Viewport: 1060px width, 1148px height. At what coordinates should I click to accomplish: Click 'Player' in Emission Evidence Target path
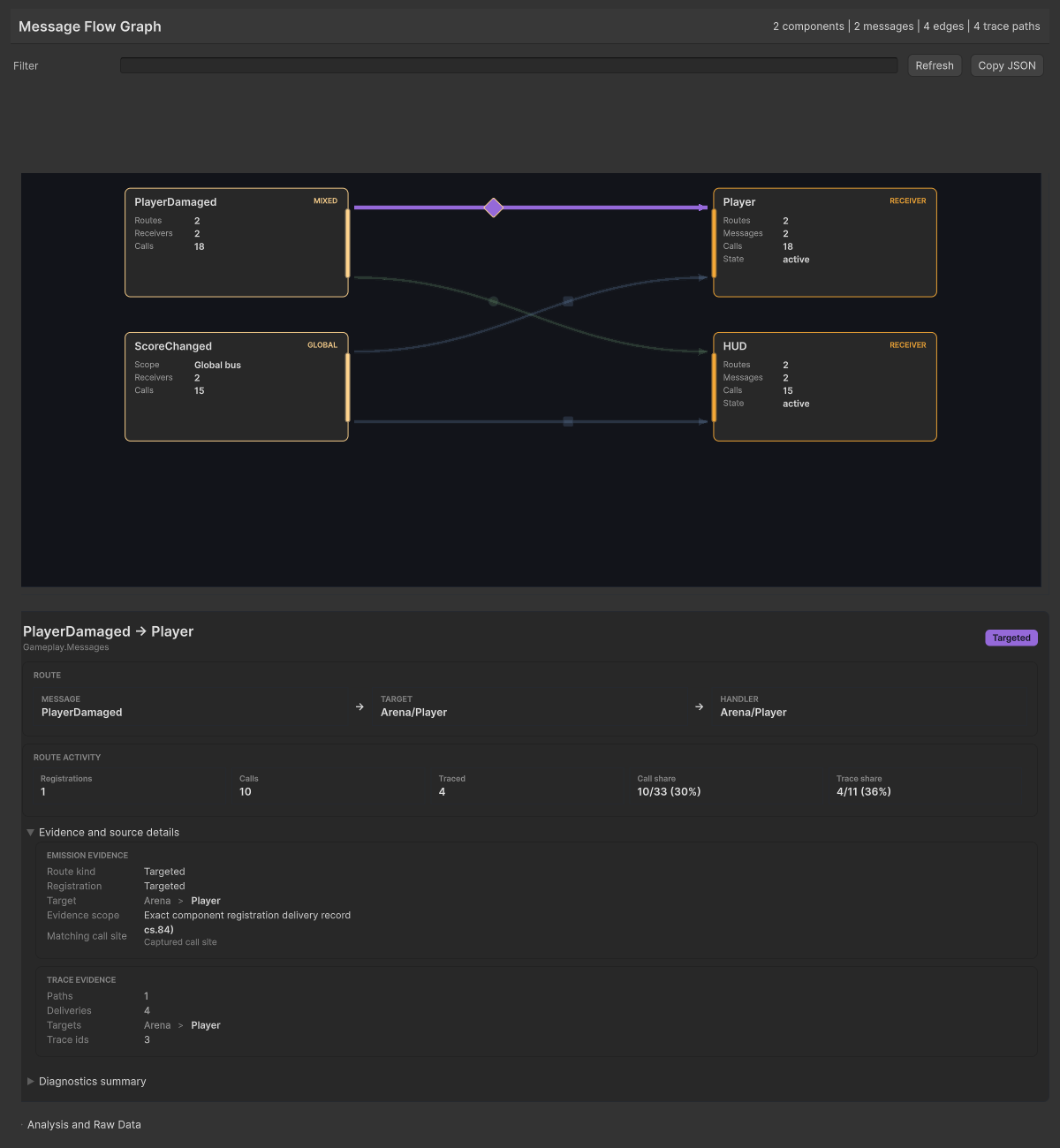[x=206, y=901]
